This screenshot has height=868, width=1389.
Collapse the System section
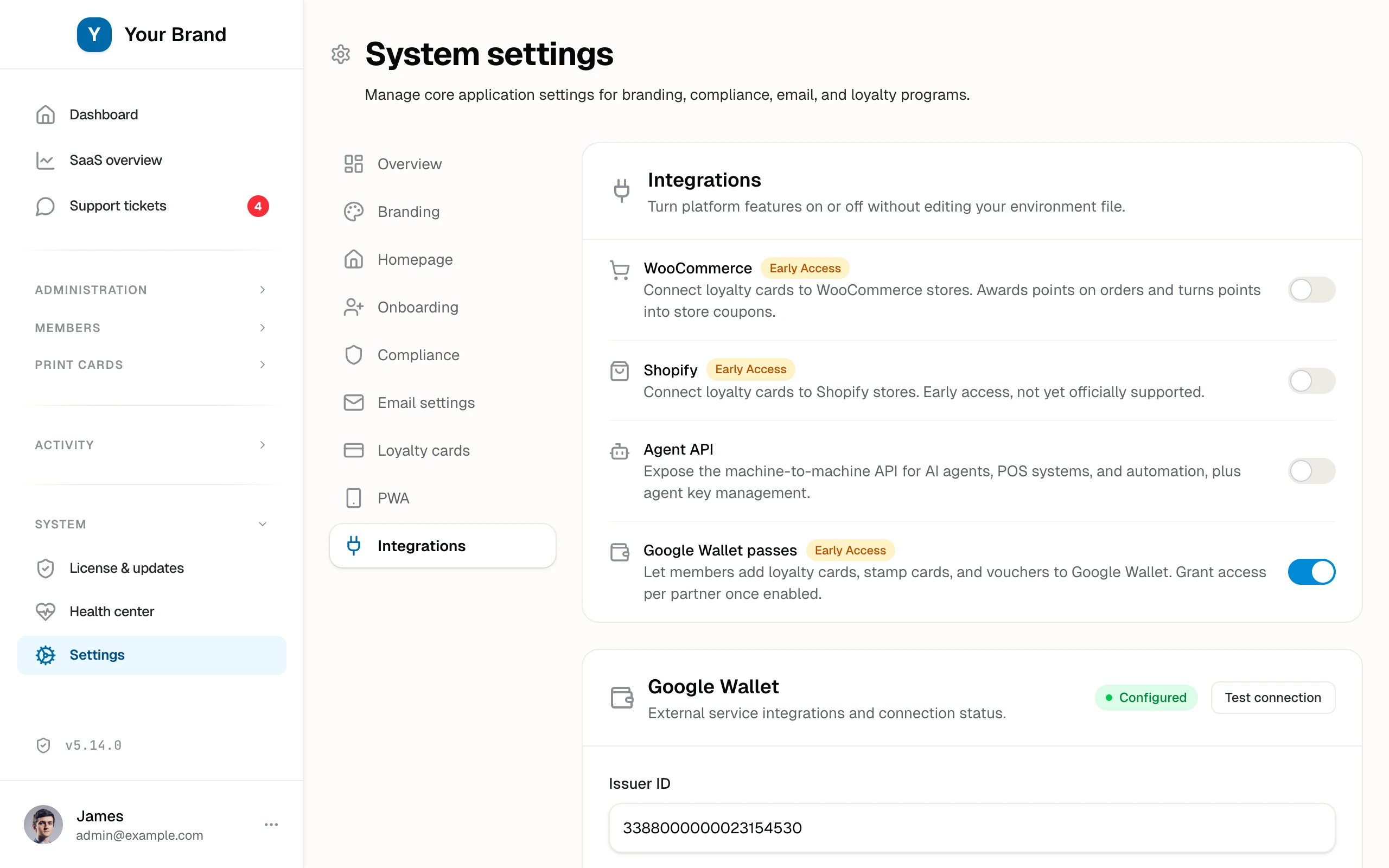[x=151, y=524]
